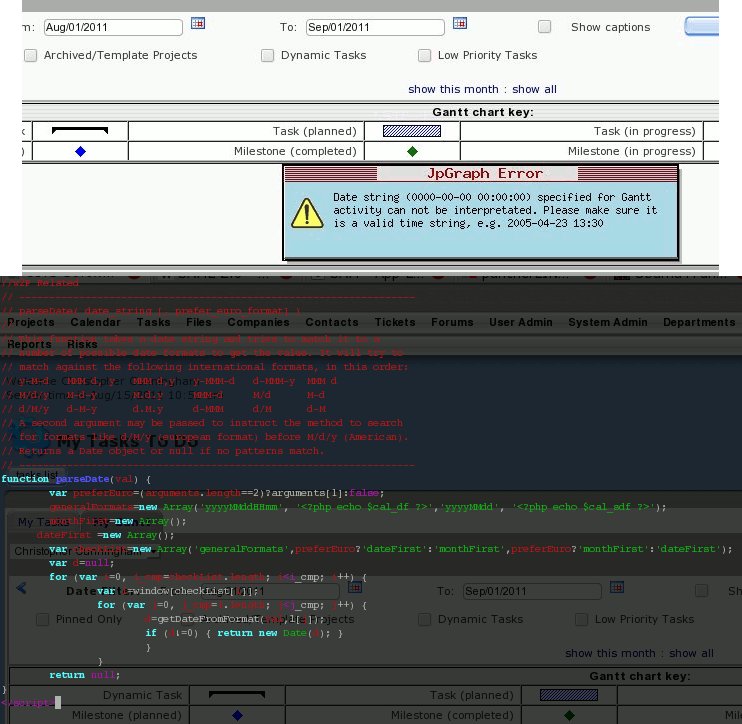The width and height of the screenshot is (742, 724).
Task: Check undimmed Dynamic Tasks option
Action: [x=267, y=55]
